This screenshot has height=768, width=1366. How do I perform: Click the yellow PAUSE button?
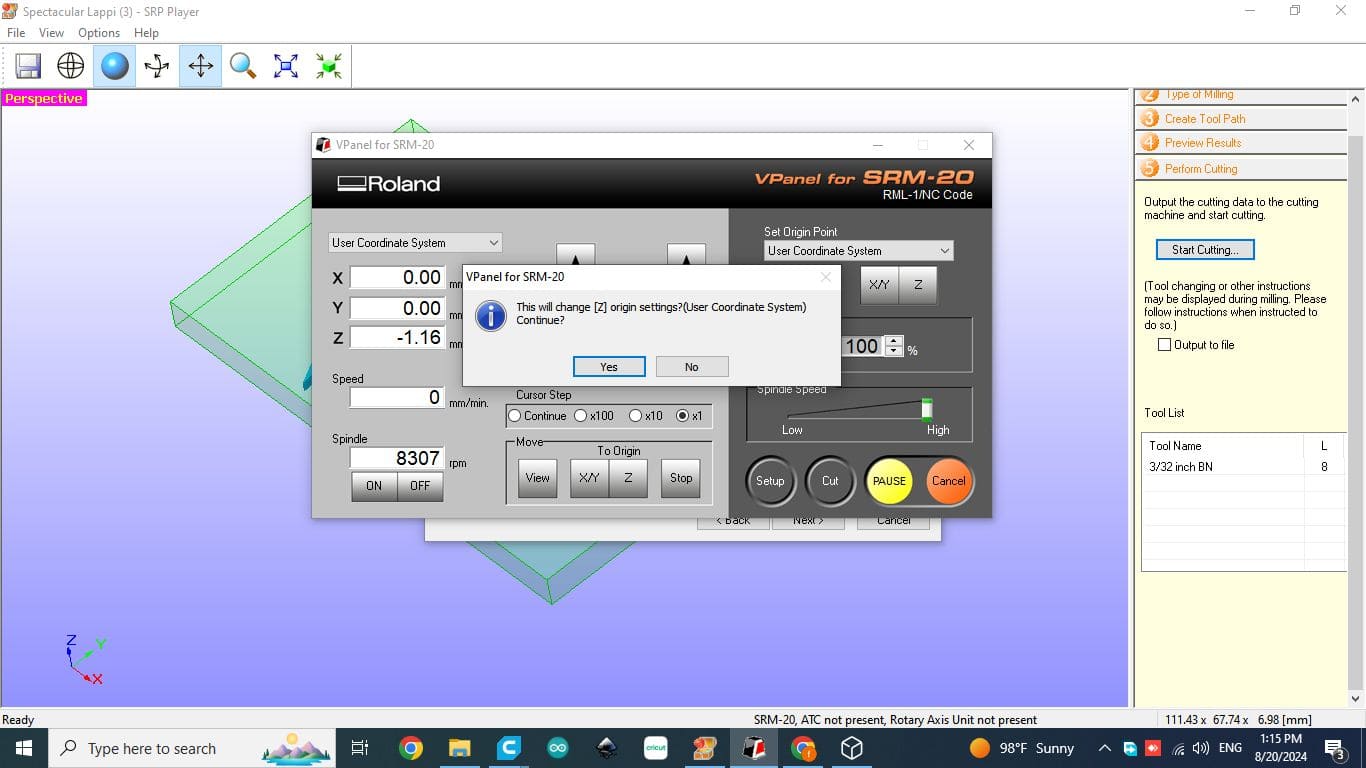889,481
